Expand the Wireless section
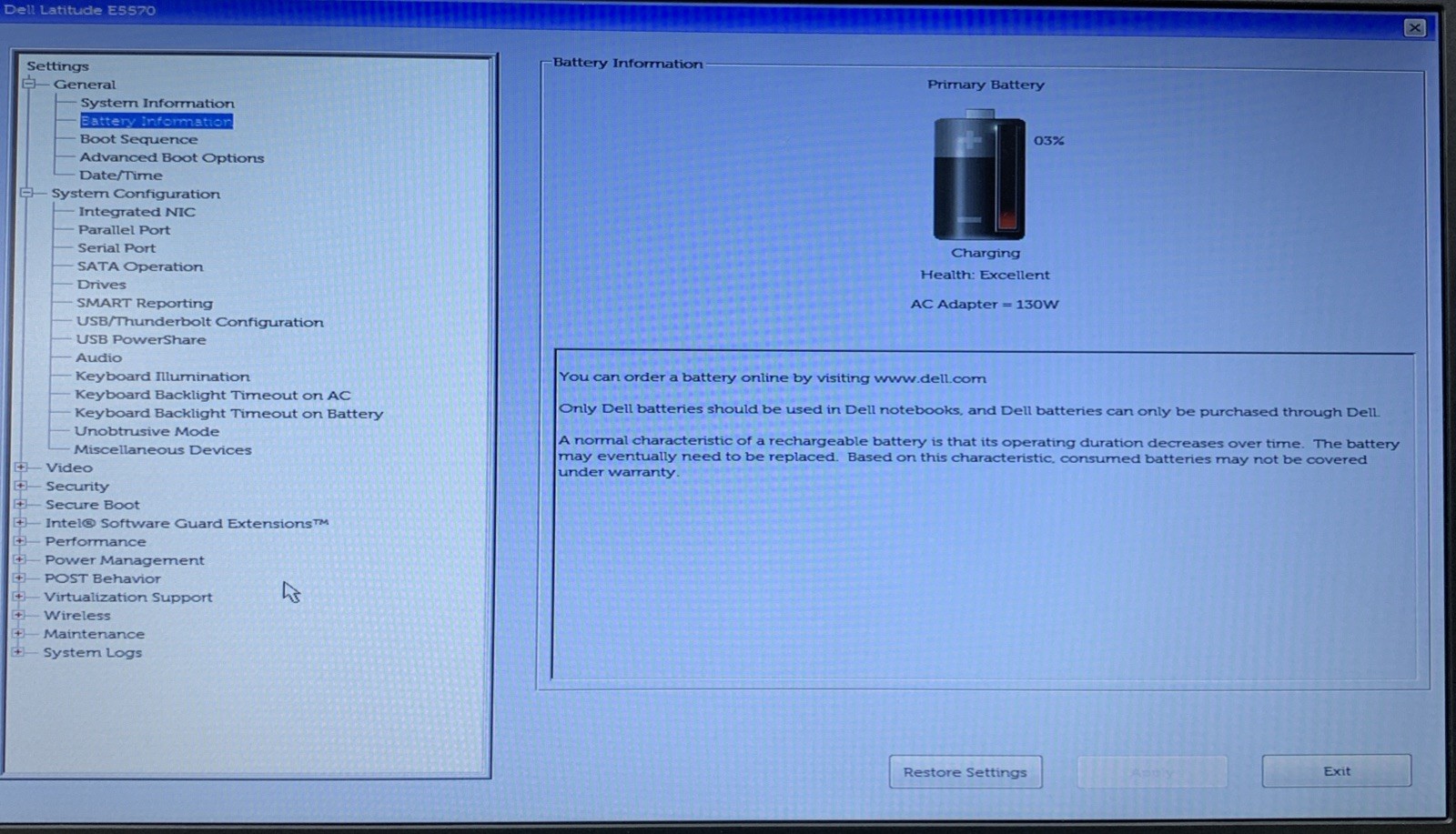 click(x=19, y=615)
